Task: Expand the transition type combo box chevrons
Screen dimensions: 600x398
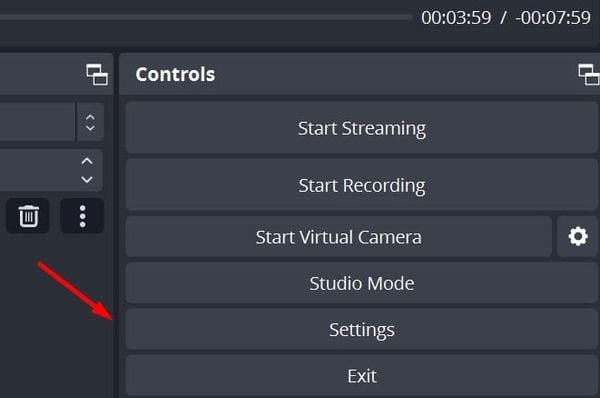Action: pyautogui.click(x=90, y=122)
